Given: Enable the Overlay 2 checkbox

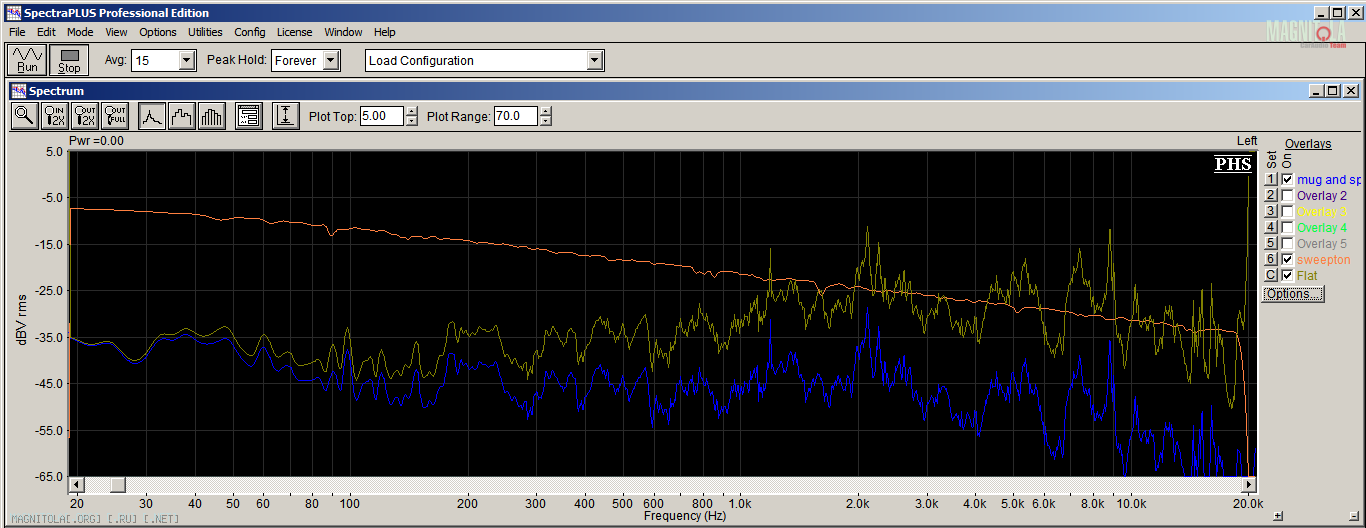Looking at the screenshot, I should (1287, 196).
